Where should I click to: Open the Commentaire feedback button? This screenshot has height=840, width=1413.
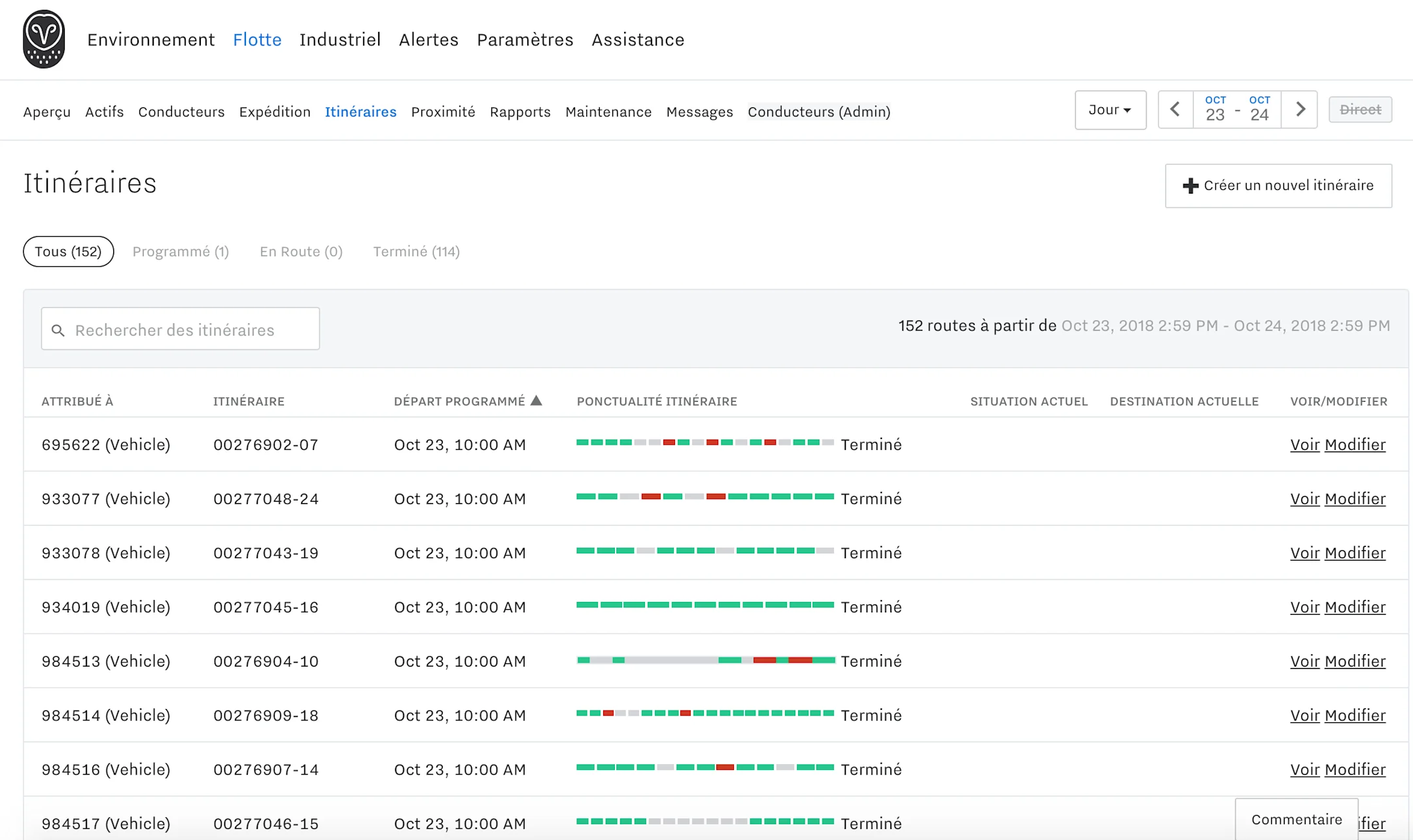(1296, 820)
